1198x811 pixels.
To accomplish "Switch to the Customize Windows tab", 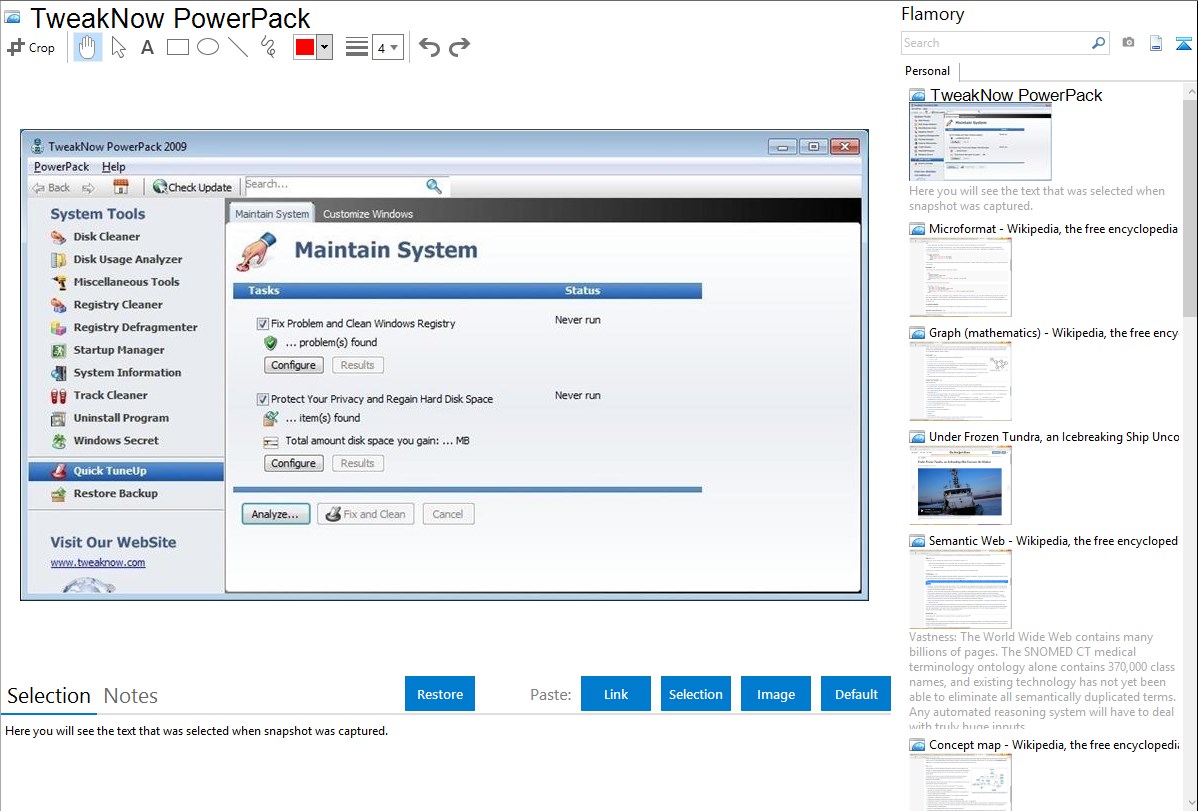I will 367,214.
